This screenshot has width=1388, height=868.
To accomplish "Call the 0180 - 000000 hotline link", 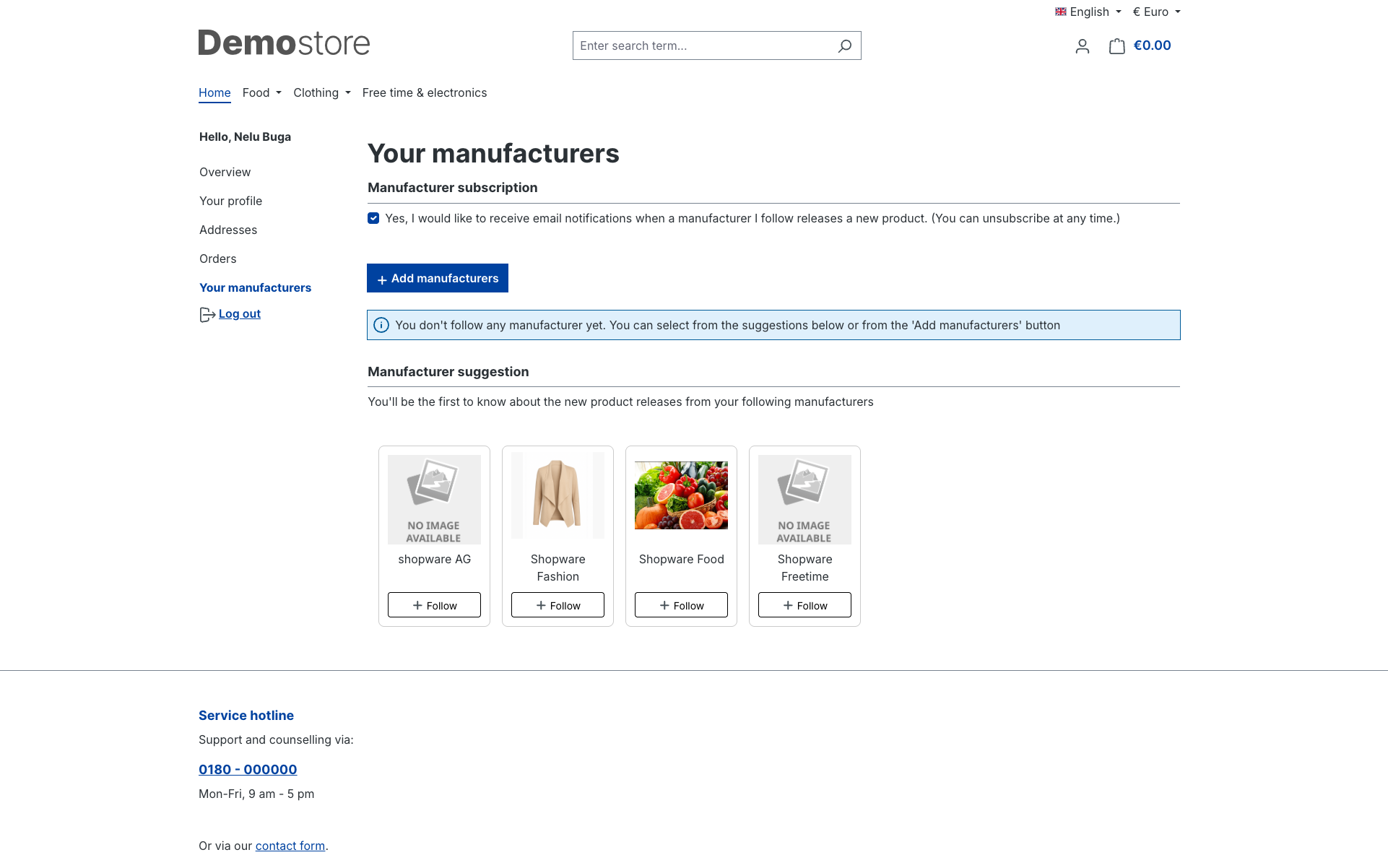I will click(x=248, y=769).
